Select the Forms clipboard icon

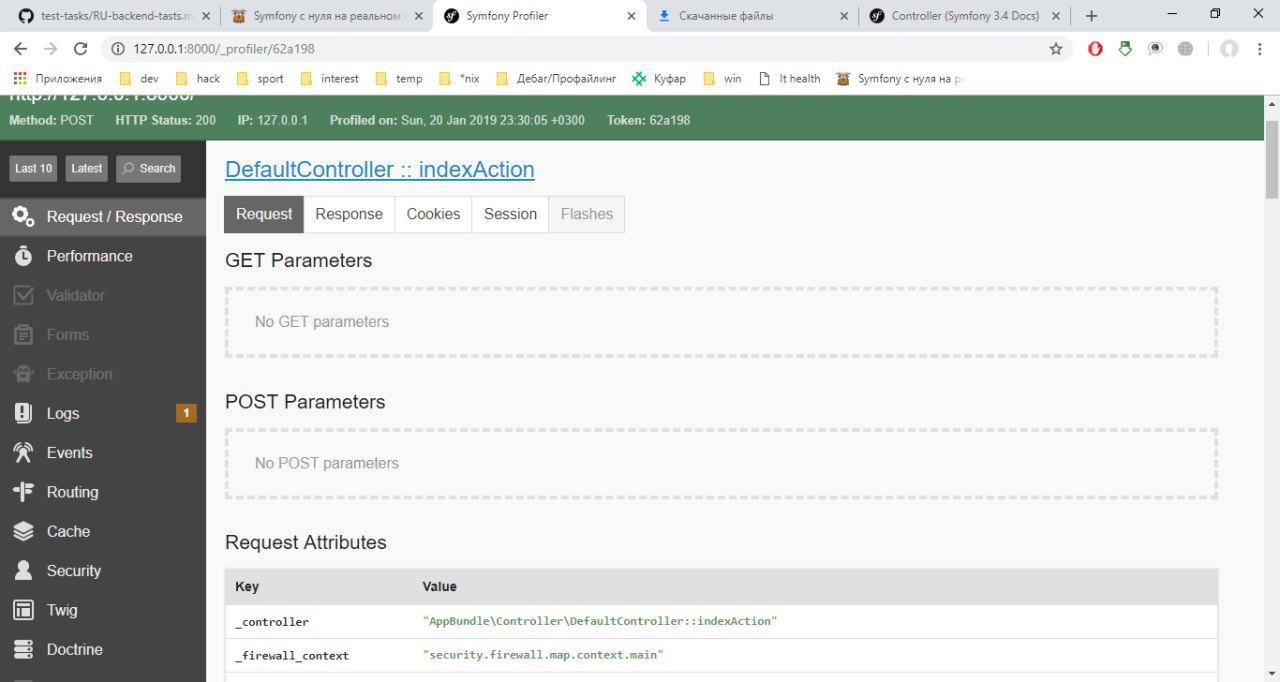tap(23, 335)
